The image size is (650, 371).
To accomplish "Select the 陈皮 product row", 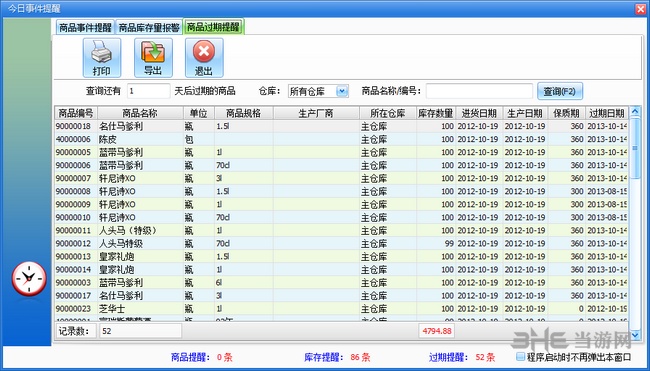I will pyautogui.click(x=342, y=139).
